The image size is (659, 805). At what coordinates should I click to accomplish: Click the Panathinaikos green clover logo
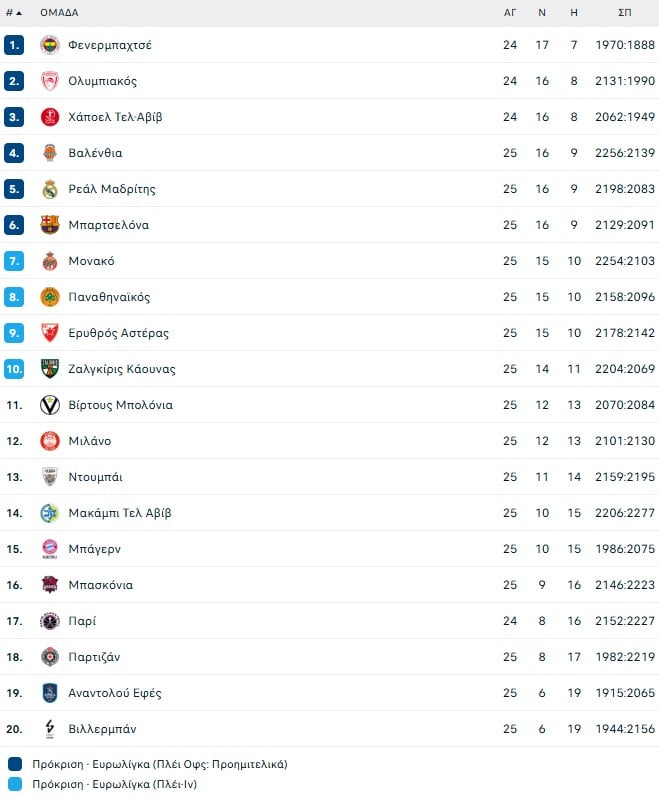point(50,297)
